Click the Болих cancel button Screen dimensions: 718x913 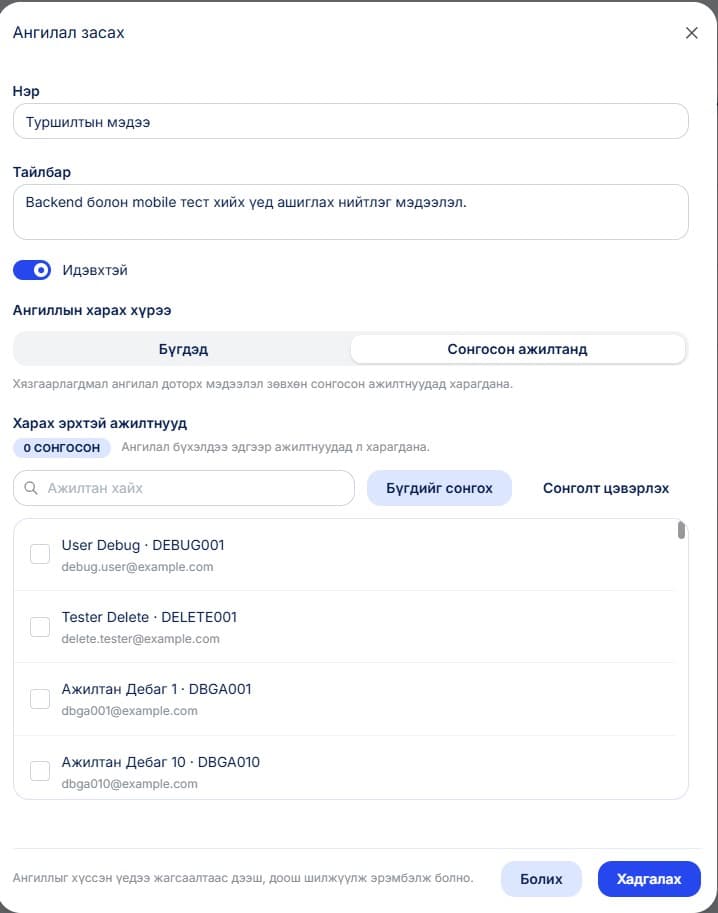tap(541, 879)
